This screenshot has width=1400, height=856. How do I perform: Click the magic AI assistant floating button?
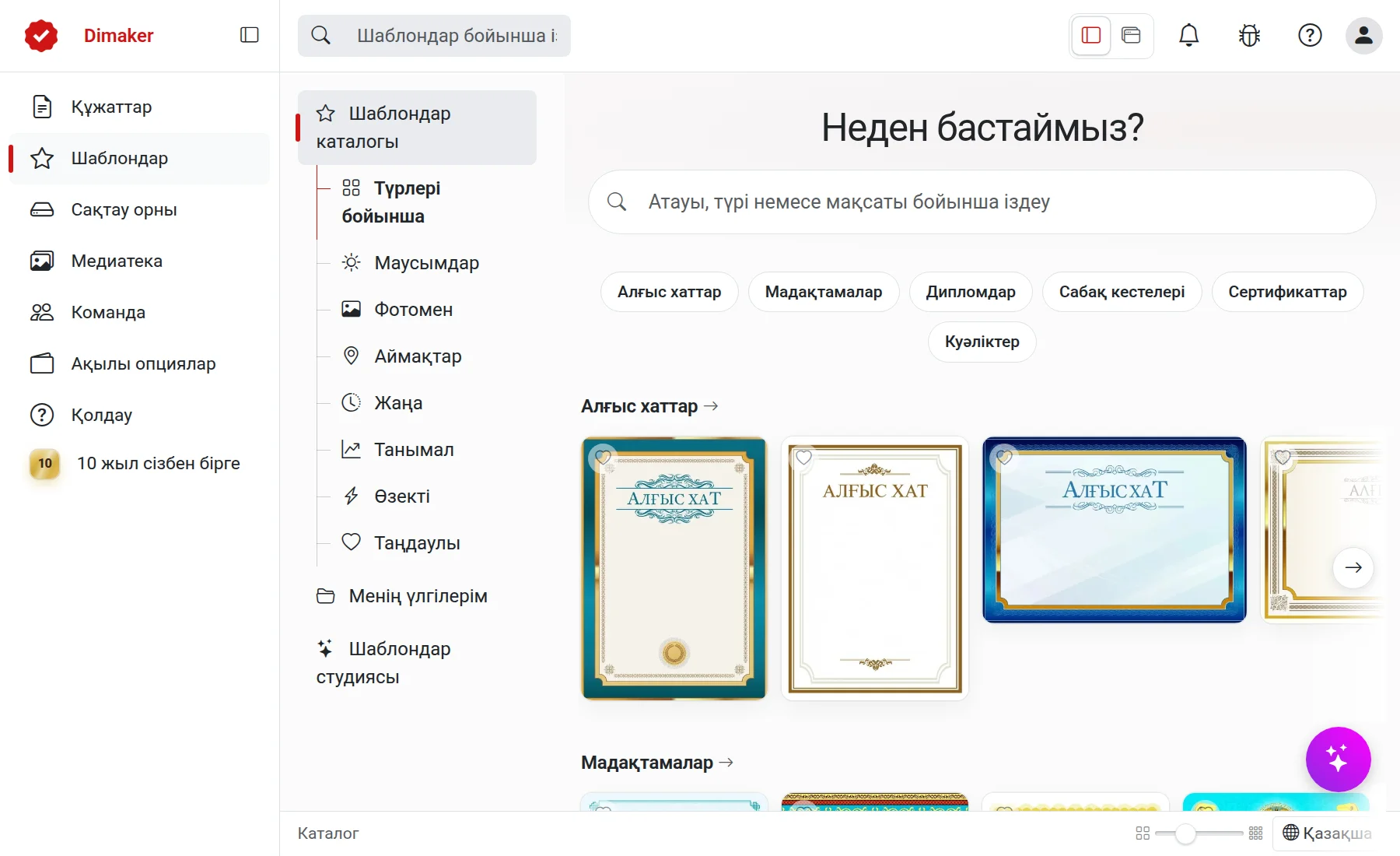[1338, 759]
